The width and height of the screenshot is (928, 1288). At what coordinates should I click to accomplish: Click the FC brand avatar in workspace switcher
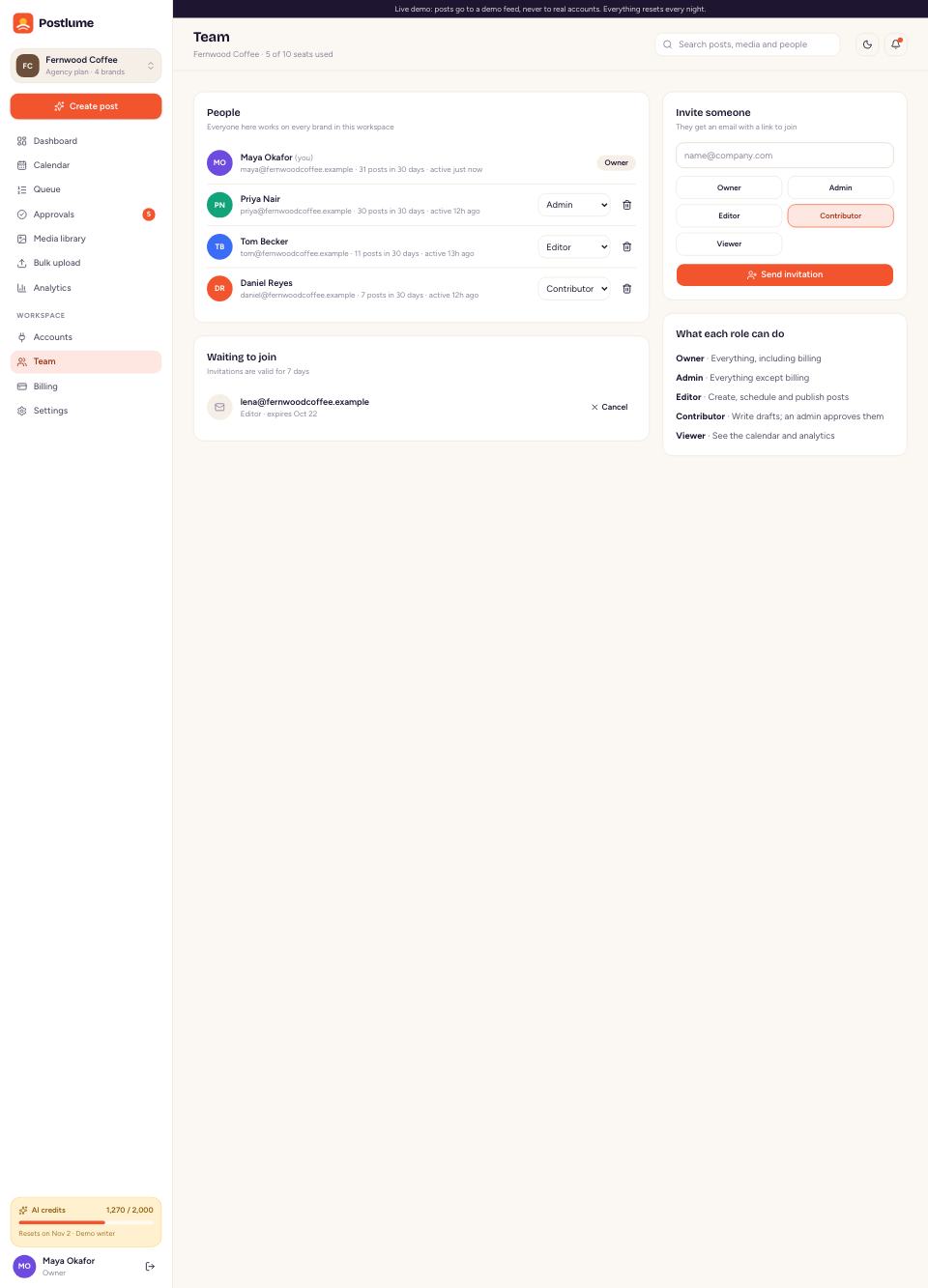click(28, 66)
